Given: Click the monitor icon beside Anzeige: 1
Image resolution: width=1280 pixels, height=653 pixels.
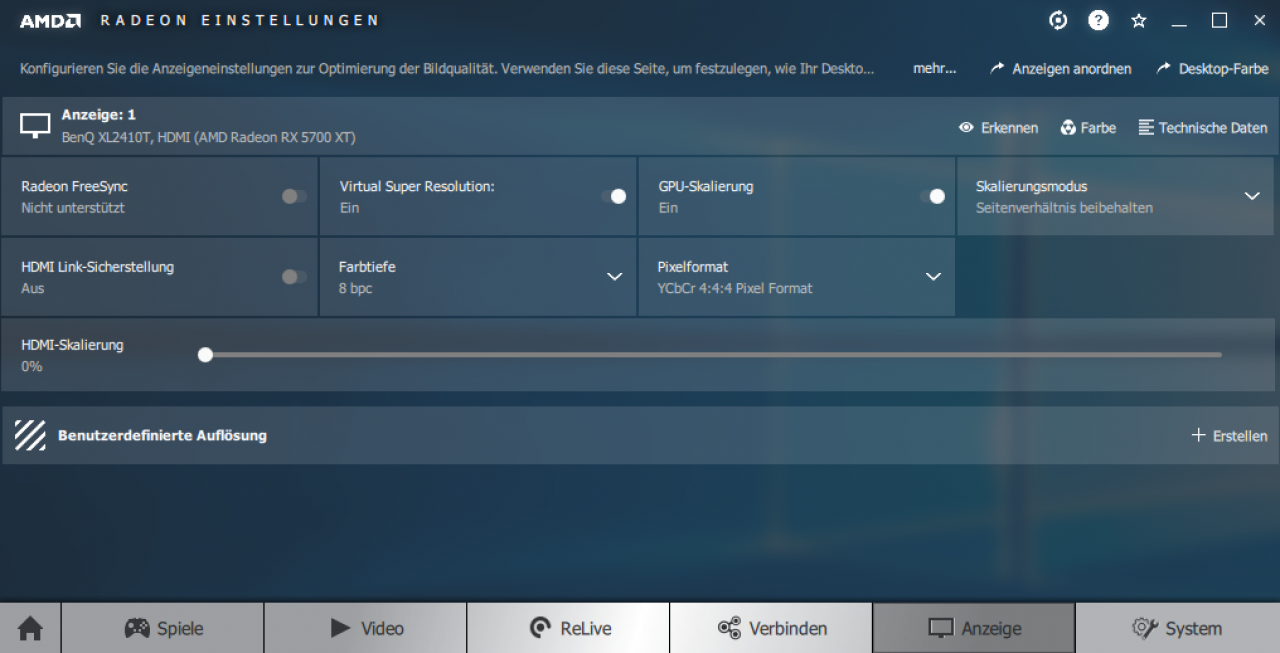Looking at the screenshot, I should (35, 126).
